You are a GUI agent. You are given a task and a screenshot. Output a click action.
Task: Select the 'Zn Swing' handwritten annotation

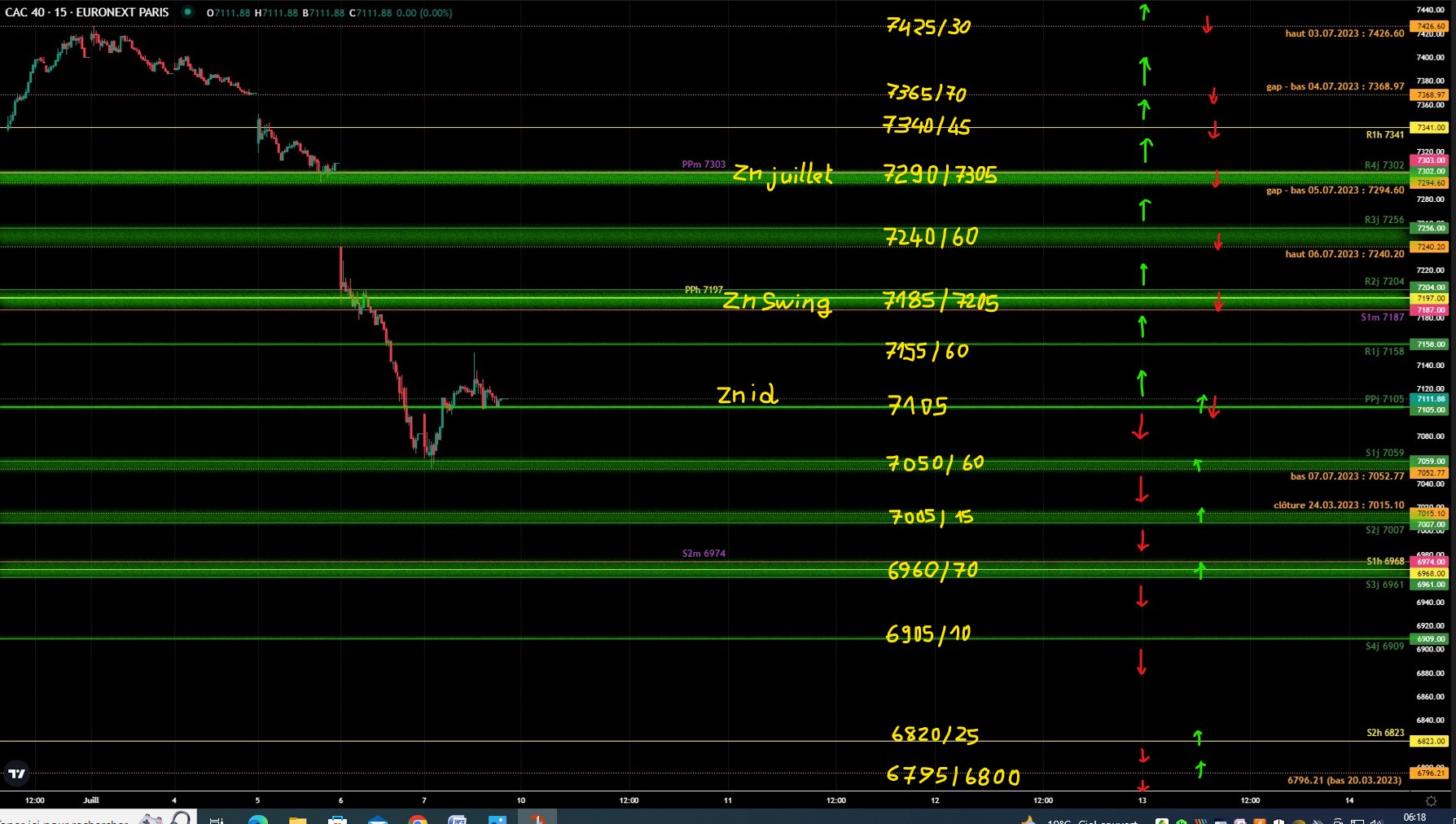coord(777,302)
